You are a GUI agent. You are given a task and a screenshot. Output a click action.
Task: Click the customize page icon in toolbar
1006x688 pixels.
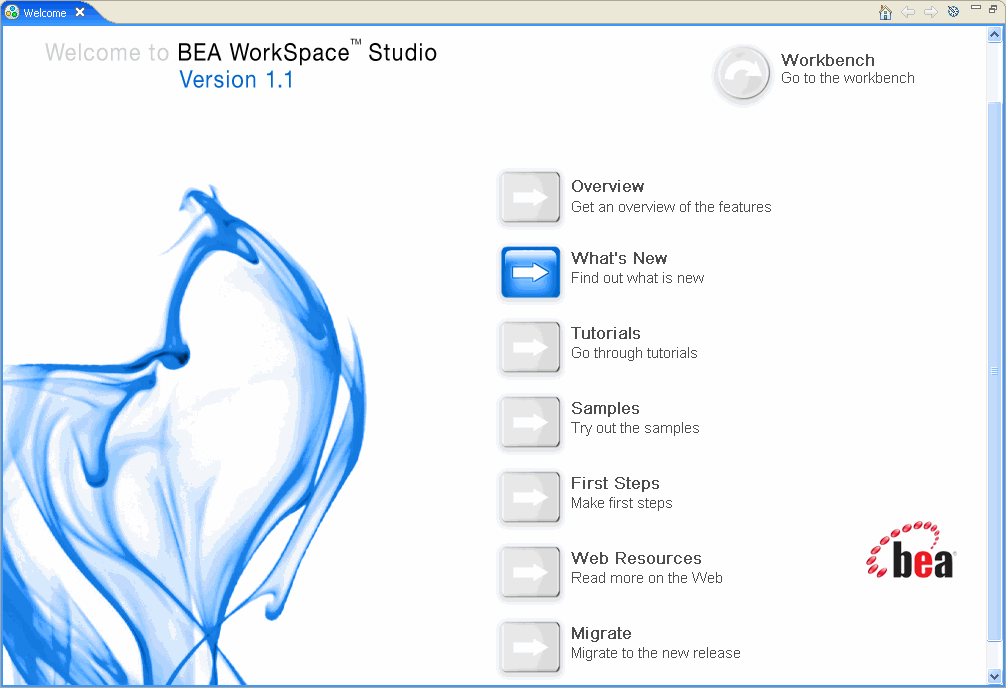(x=953, y=12)
